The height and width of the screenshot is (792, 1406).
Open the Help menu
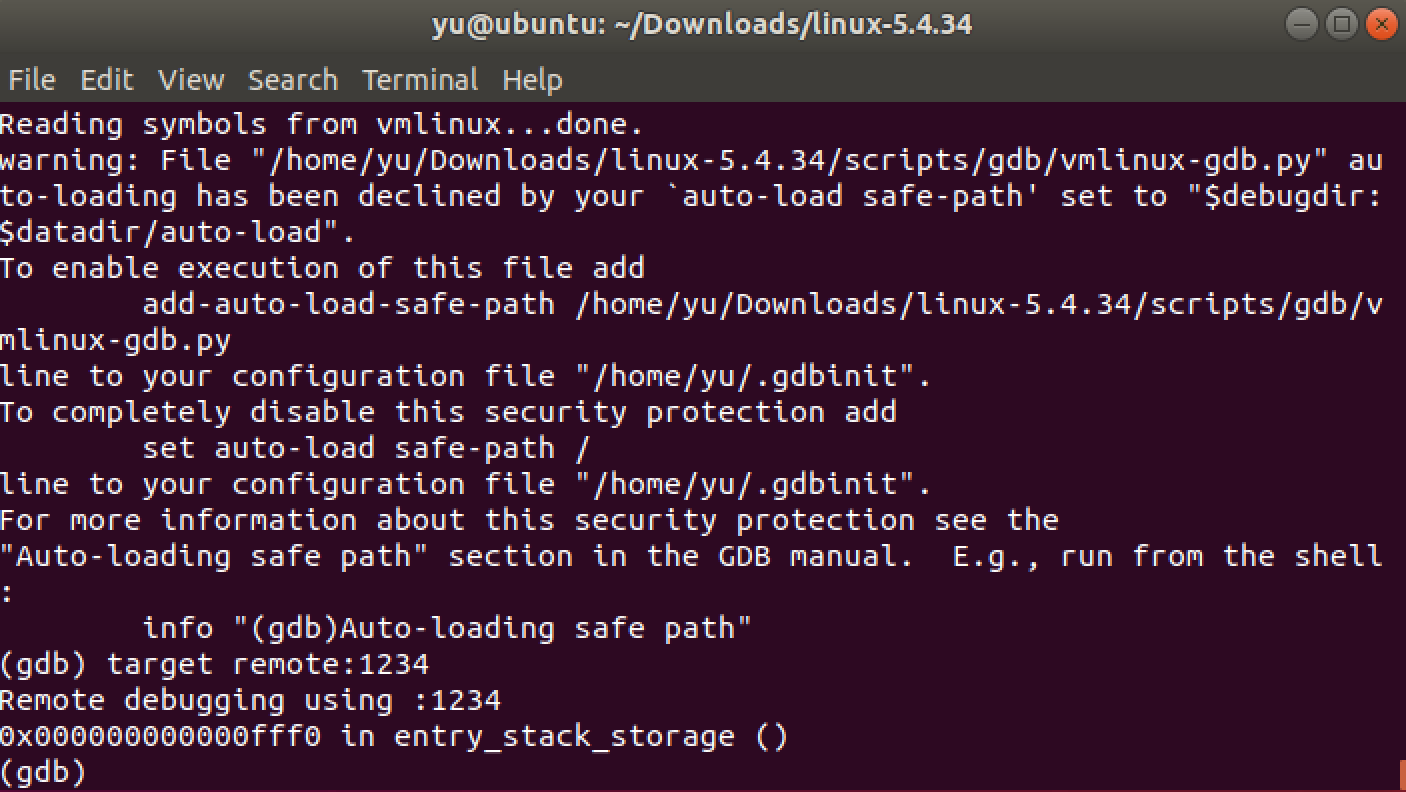click(x=531, y=79)
